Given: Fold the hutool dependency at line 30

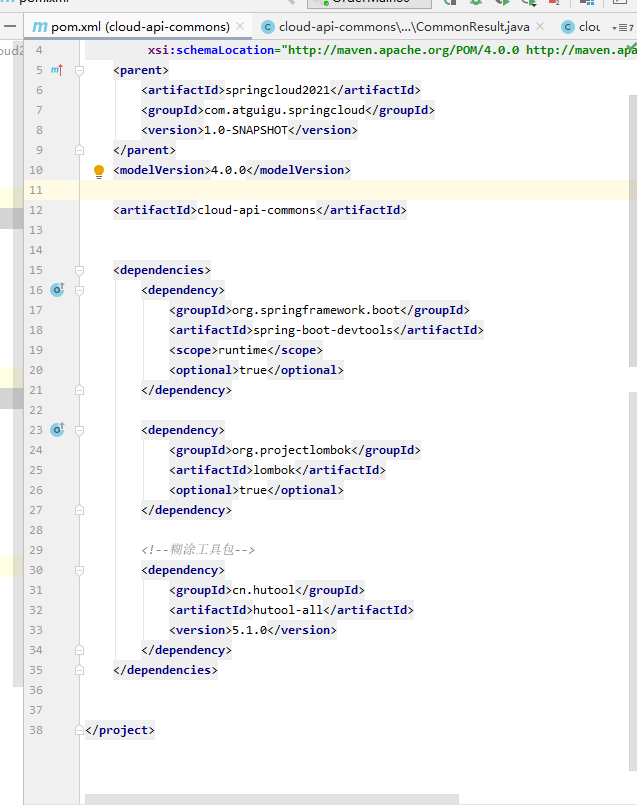Looking at the screenshot, I should 80,570.
